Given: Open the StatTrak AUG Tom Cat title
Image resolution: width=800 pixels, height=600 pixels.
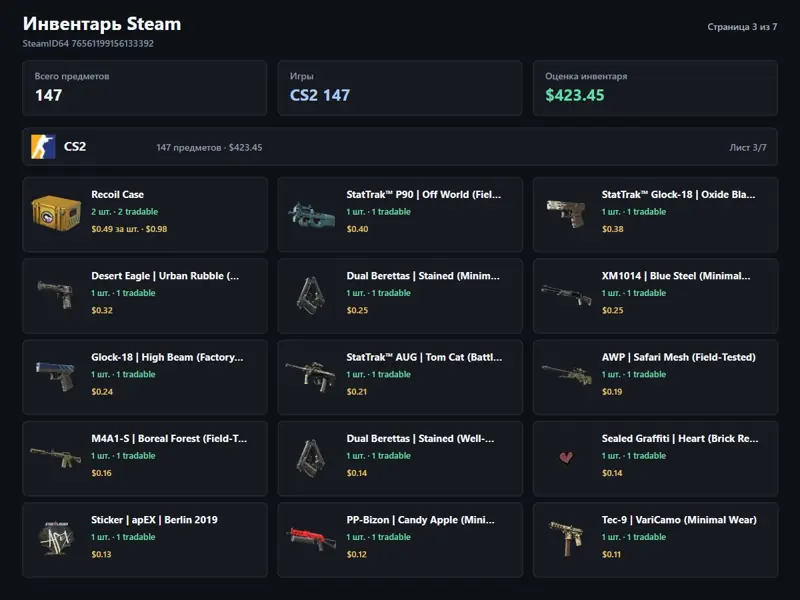Looking at the screenshot, I should (x=424, y=357).
